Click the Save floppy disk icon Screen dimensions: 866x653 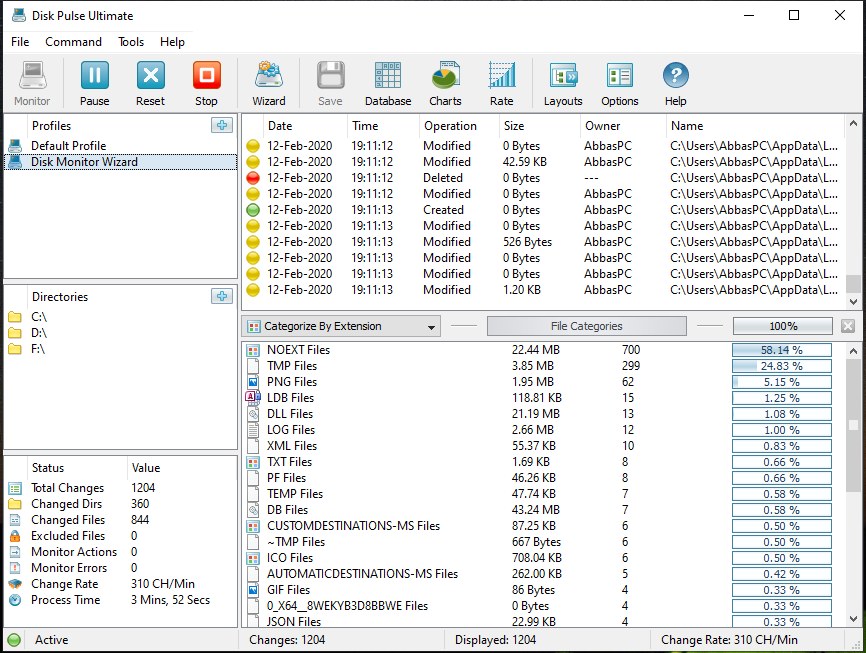[330, 76]
